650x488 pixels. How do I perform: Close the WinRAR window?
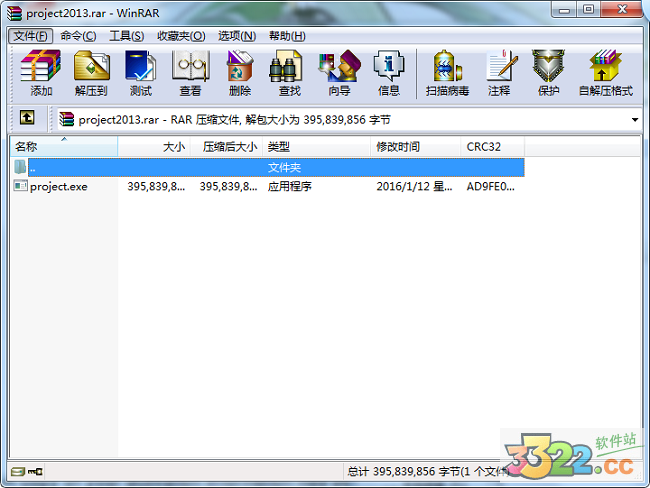(x=621, y=9)
